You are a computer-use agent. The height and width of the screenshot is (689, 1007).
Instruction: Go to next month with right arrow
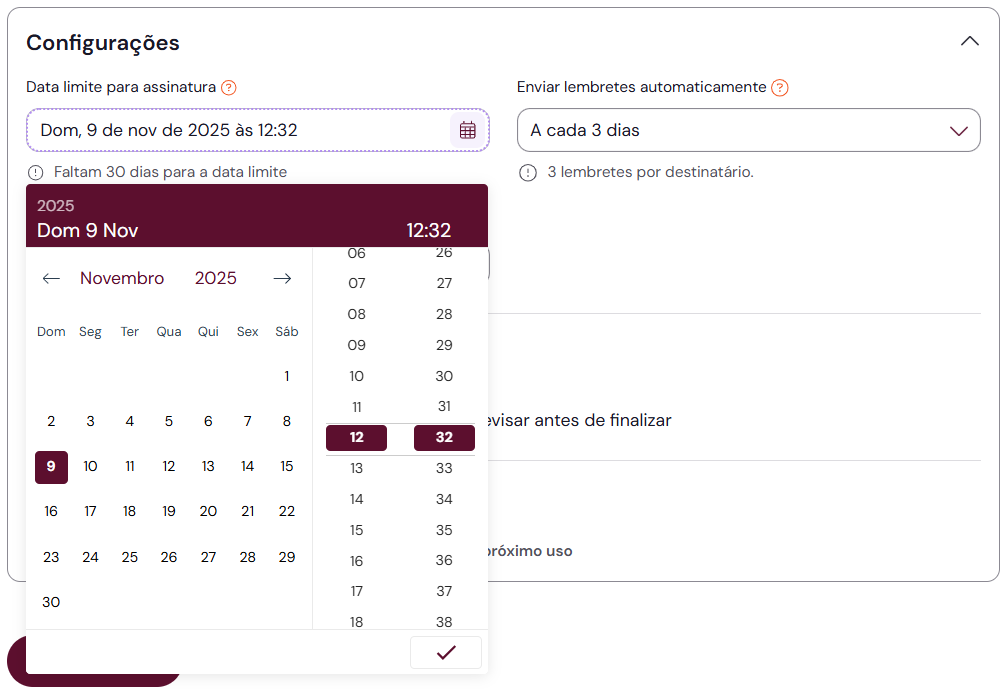coord(282,279)
